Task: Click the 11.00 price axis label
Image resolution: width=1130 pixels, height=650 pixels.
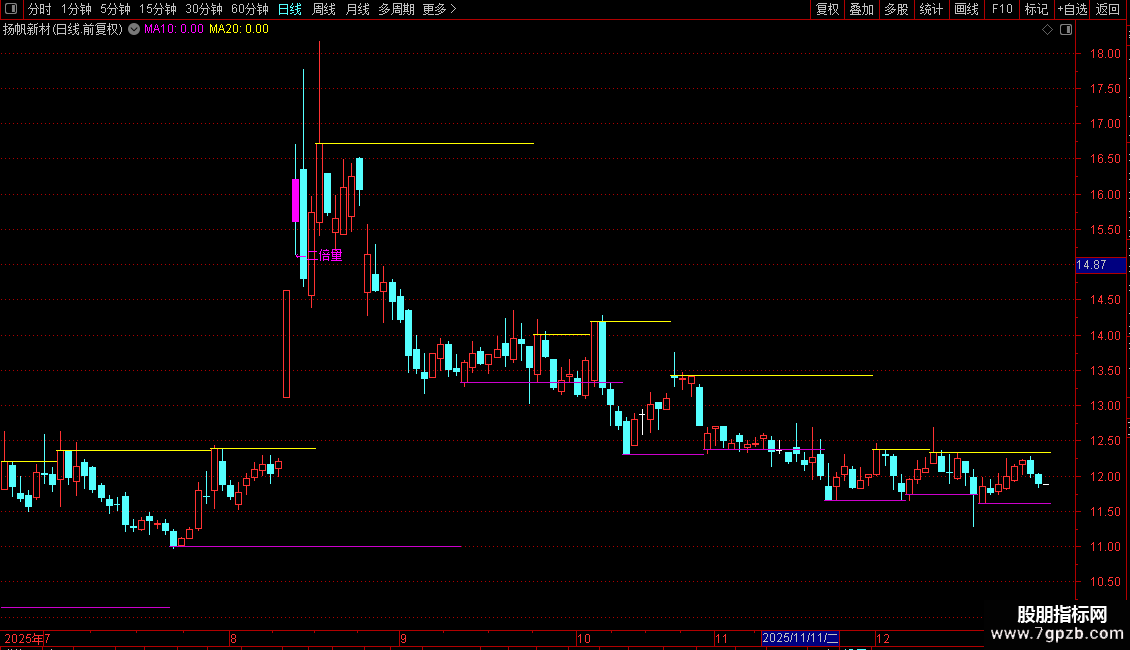Action: pyautogui.click(x=1105, y=547)
